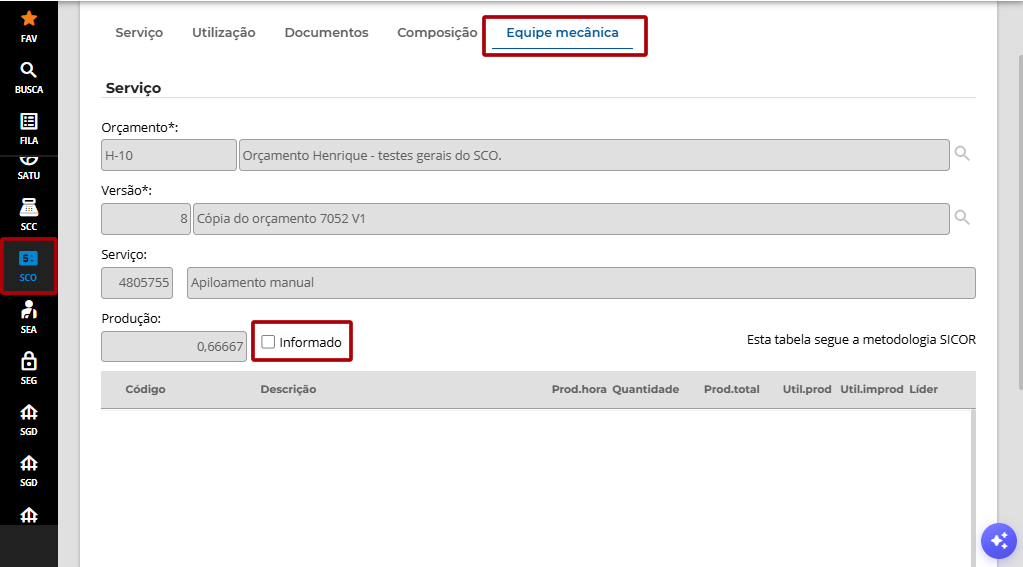Toggle the Informado checkbox
This screenshot has width=1023, height=567.
pyautogui.click(x=268, y=342)
